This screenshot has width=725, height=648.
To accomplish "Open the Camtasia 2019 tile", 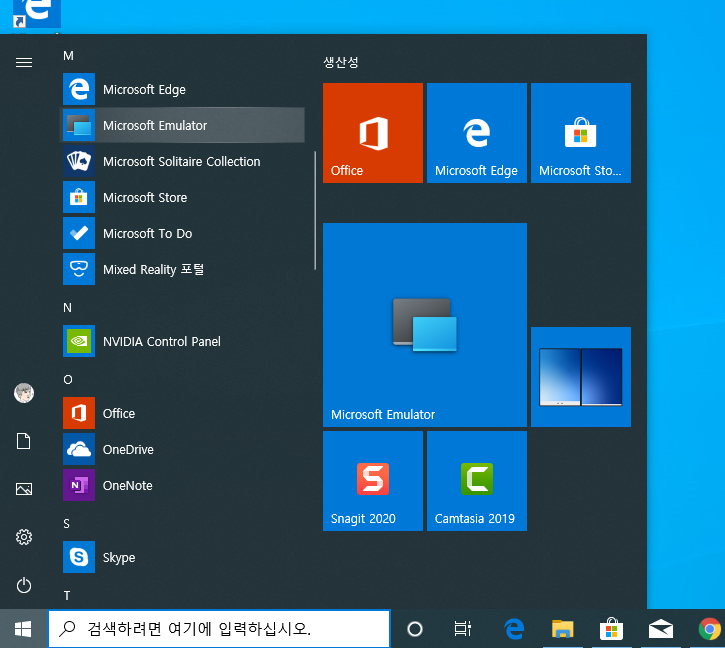I will coord(477,481).
